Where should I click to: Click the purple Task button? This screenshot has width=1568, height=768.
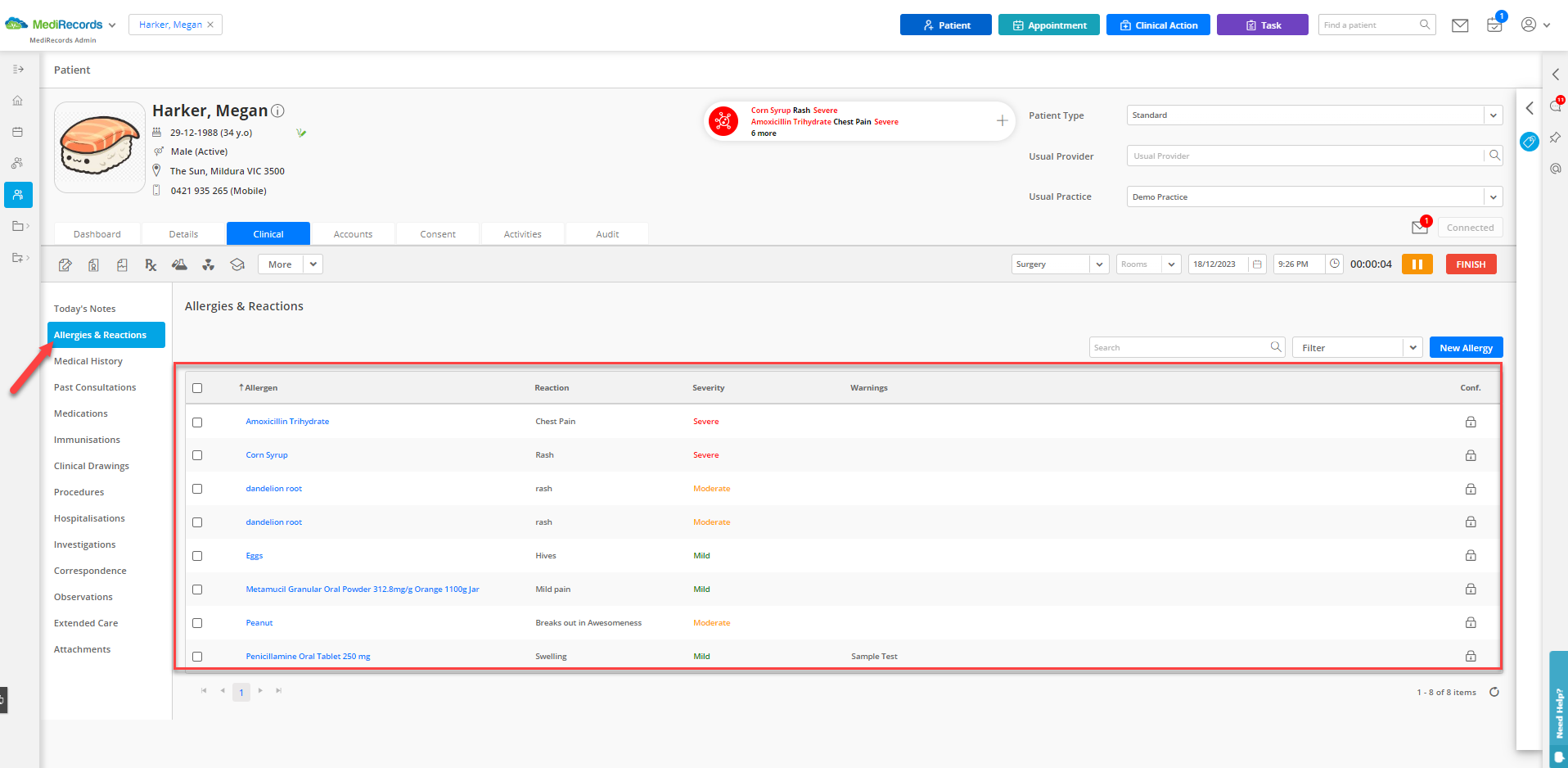[1262, 25]
